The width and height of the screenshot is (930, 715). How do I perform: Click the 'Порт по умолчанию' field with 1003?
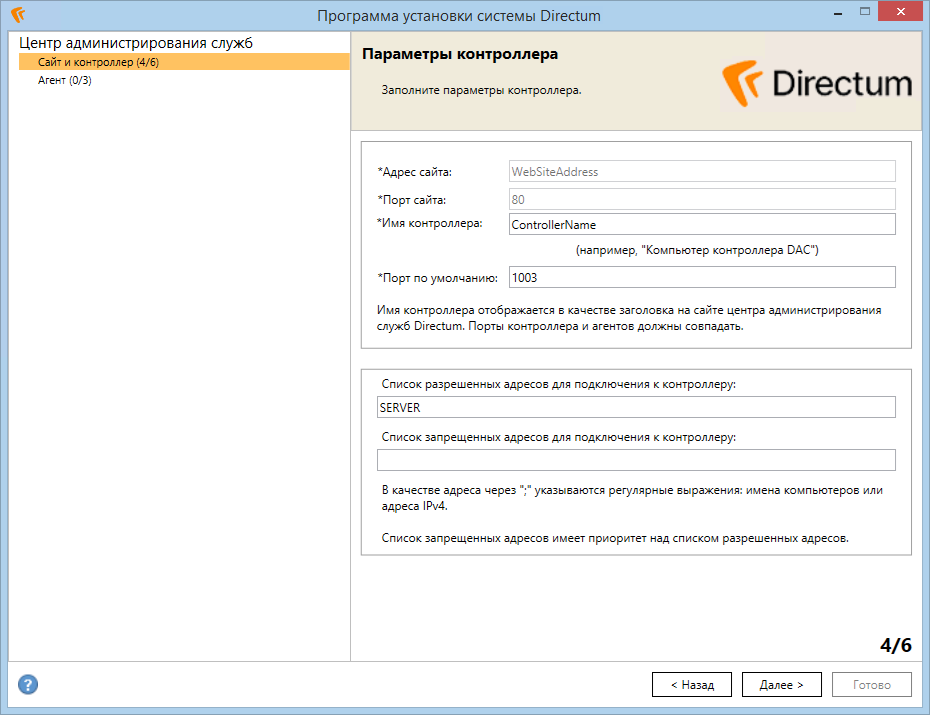coord(702,277)
